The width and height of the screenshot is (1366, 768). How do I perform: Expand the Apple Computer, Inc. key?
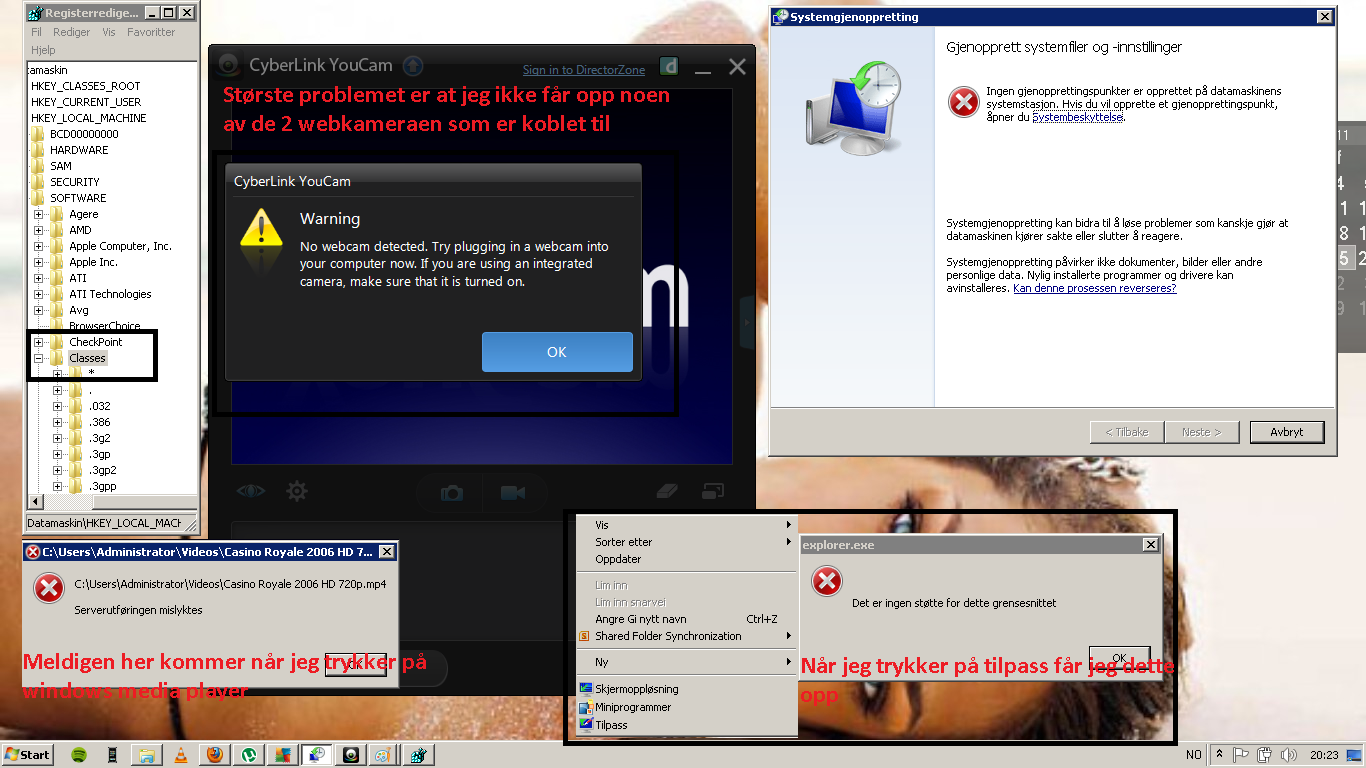pos(39,246)
